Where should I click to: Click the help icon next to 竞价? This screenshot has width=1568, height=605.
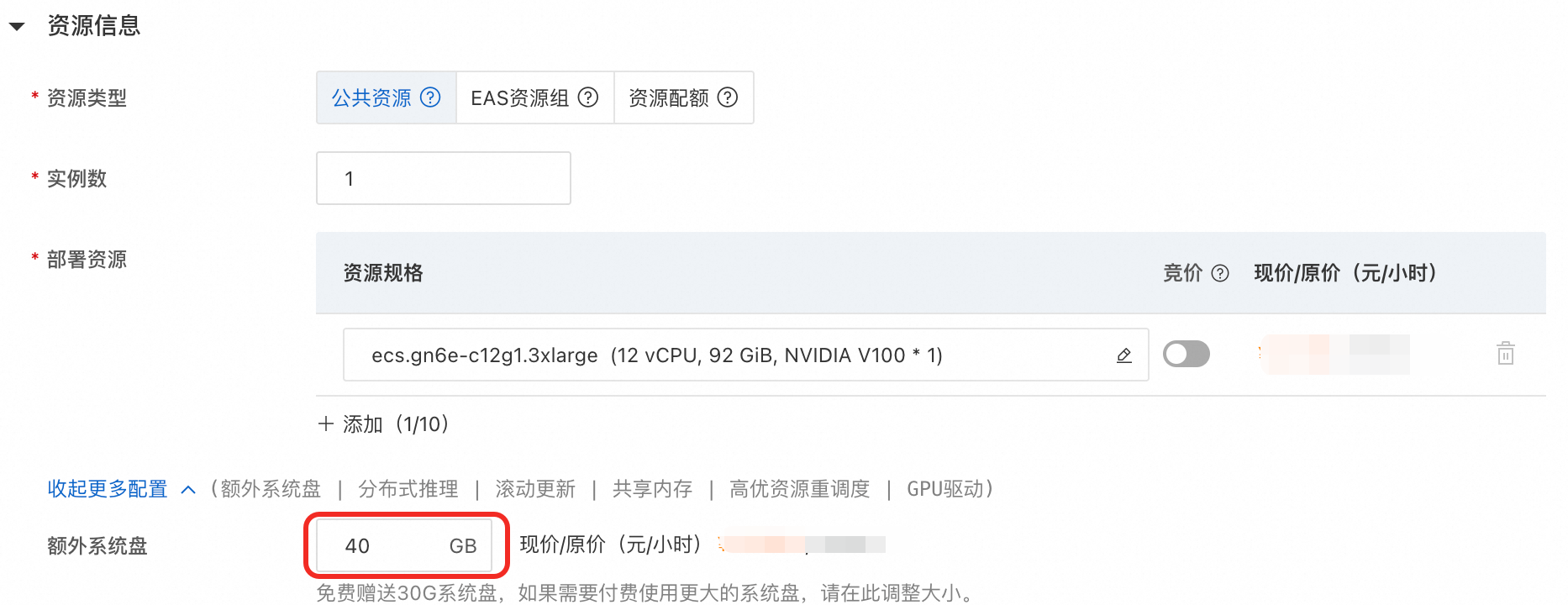pos(1220,273)
